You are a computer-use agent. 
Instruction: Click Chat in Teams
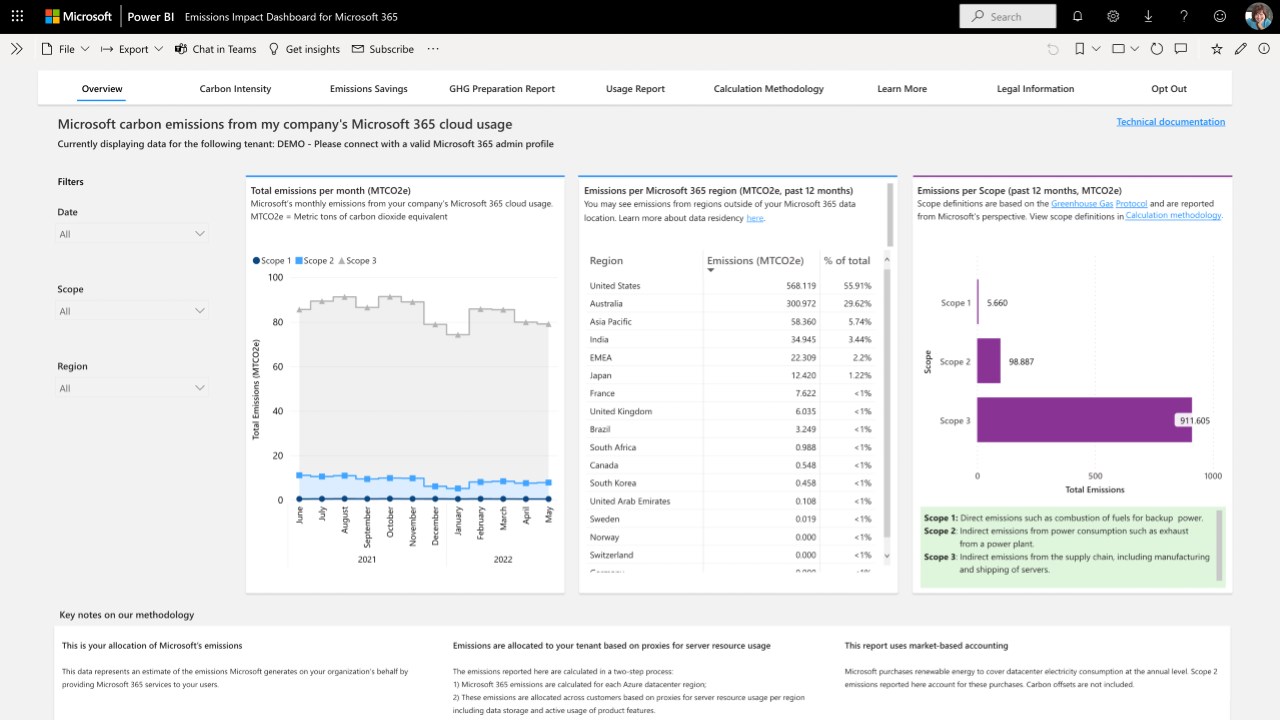[215, 49]
